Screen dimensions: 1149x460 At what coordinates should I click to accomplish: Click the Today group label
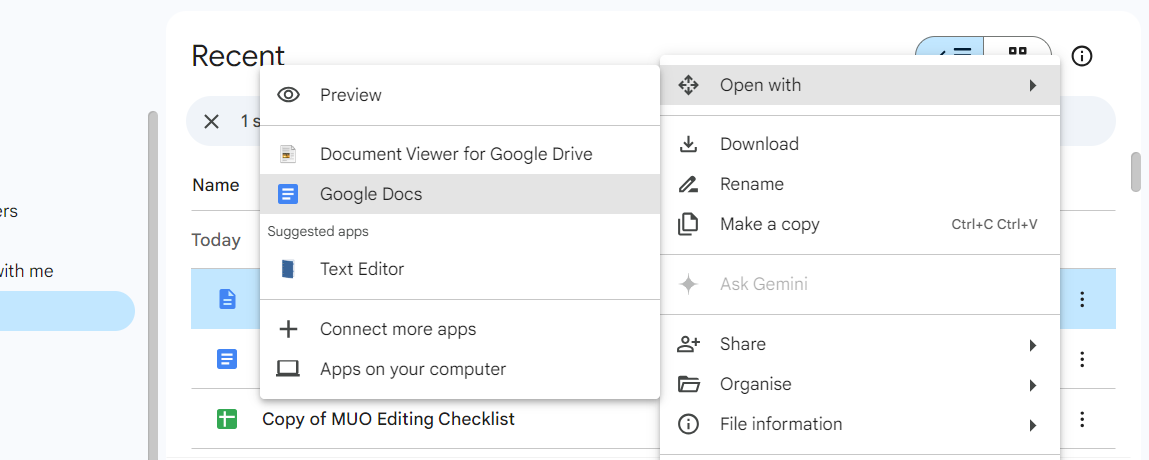click(216, 240)
